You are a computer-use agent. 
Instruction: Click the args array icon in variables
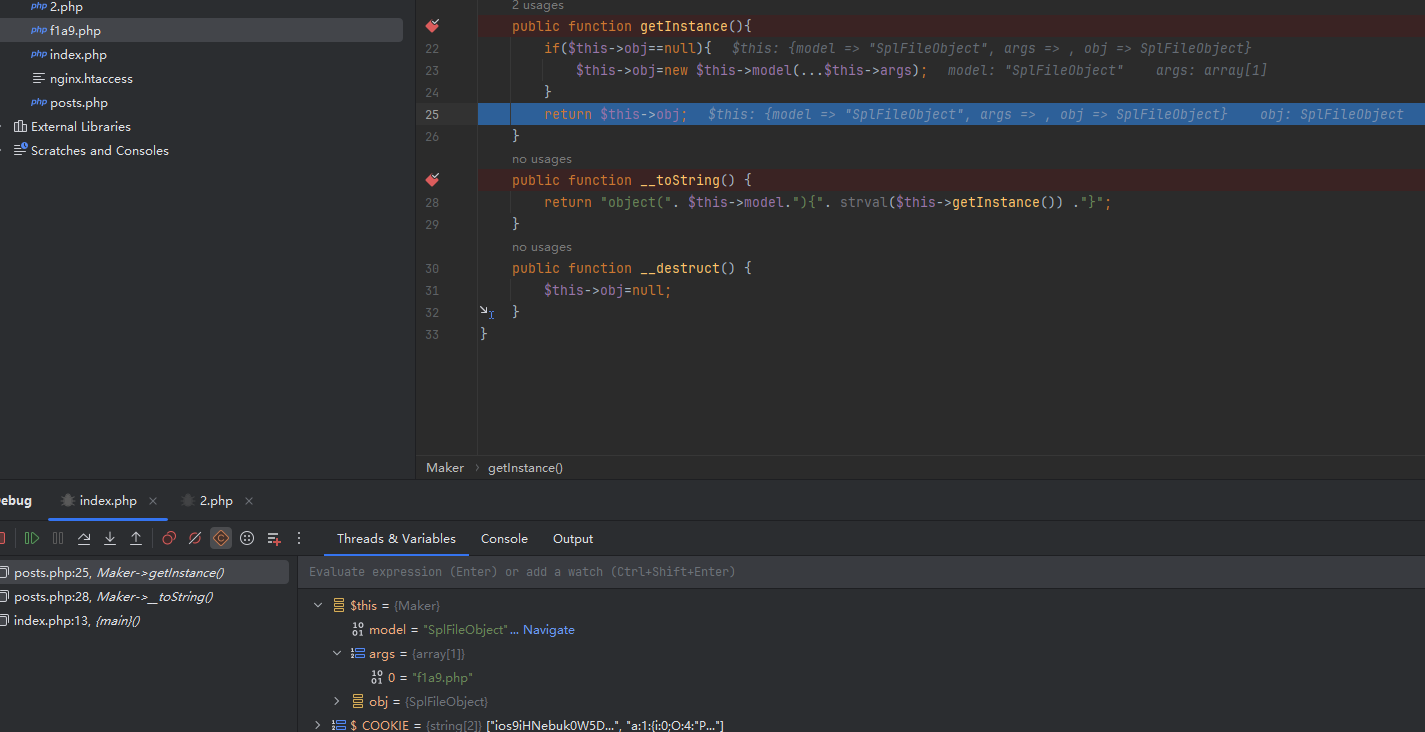(x=358, y=654)
